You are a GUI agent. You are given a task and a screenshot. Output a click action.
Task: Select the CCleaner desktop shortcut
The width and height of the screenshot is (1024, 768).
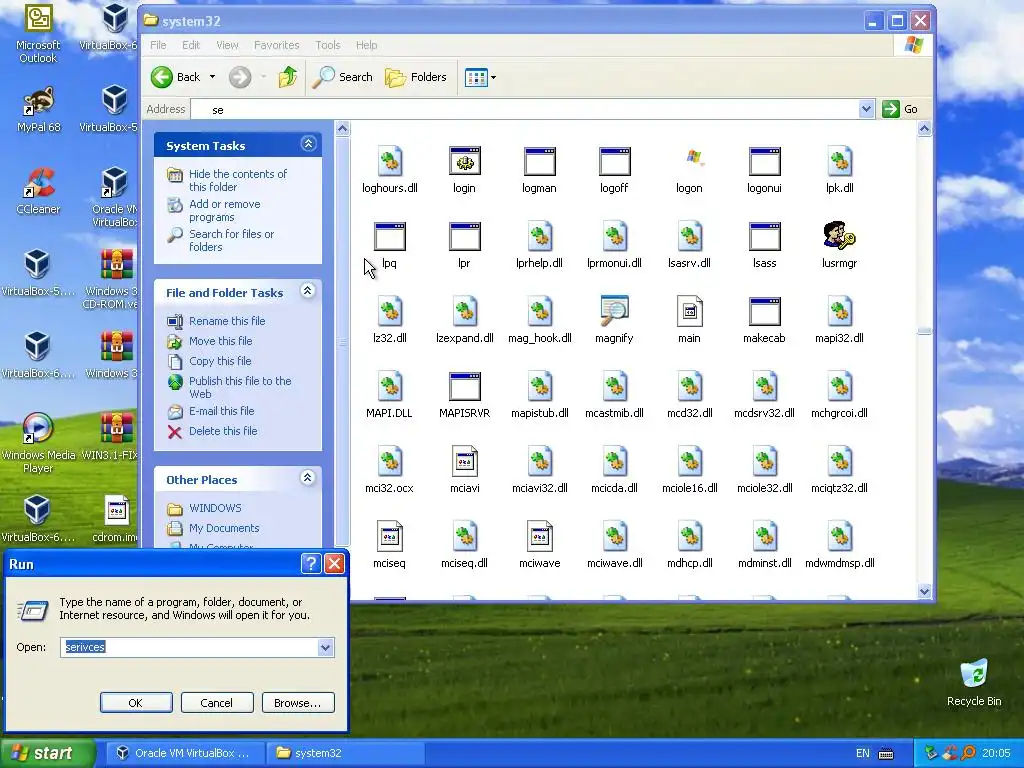38,191
